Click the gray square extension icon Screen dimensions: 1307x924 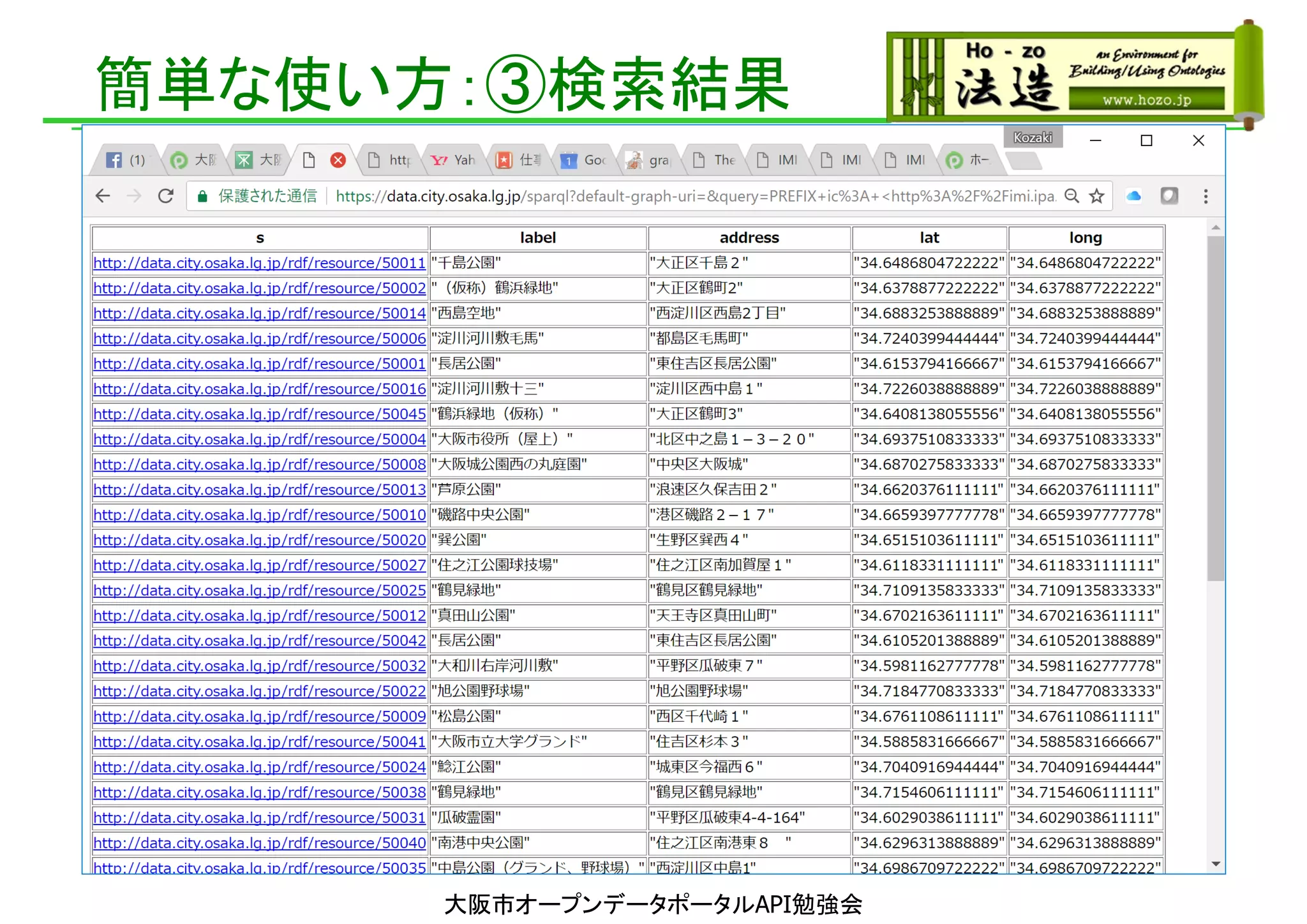(1169, 196)
